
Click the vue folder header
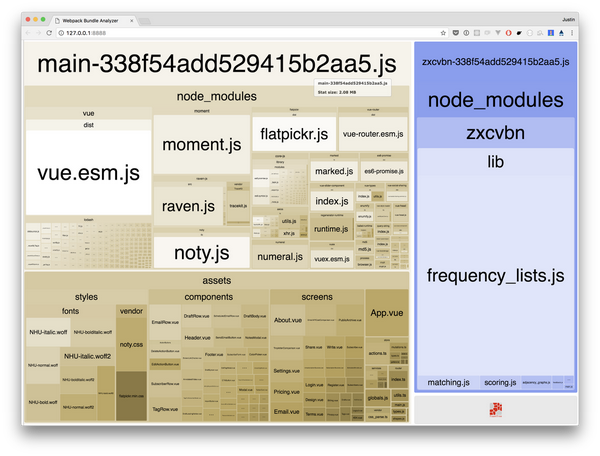[x=88, y=113]
